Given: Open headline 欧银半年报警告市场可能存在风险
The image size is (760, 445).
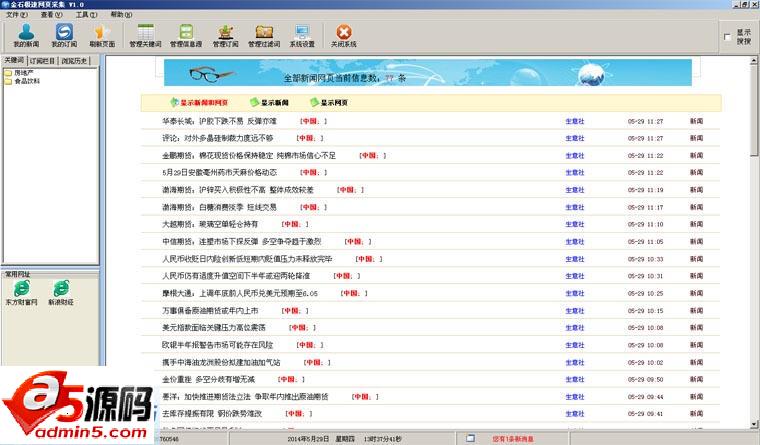Looking at the screenshot, I should pyautogui.click(x=218, y=345).
